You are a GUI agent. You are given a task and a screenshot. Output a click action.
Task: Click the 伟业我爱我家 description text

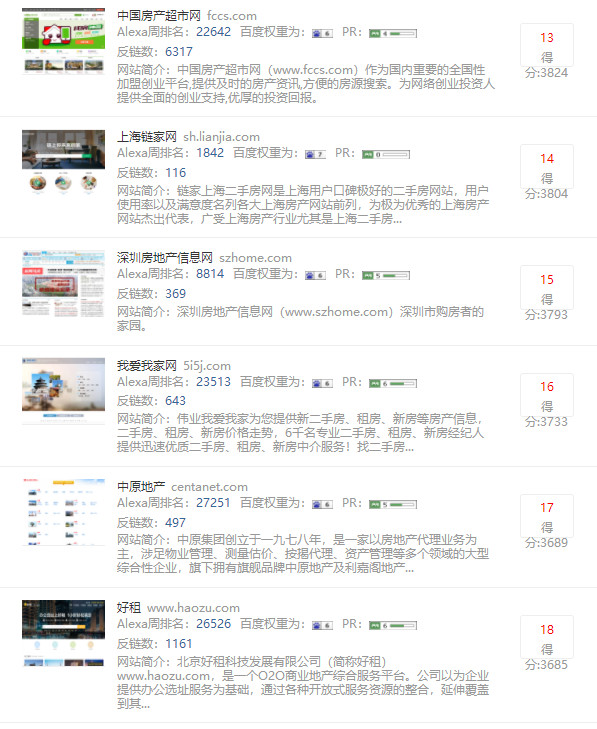tap(300, 432)
